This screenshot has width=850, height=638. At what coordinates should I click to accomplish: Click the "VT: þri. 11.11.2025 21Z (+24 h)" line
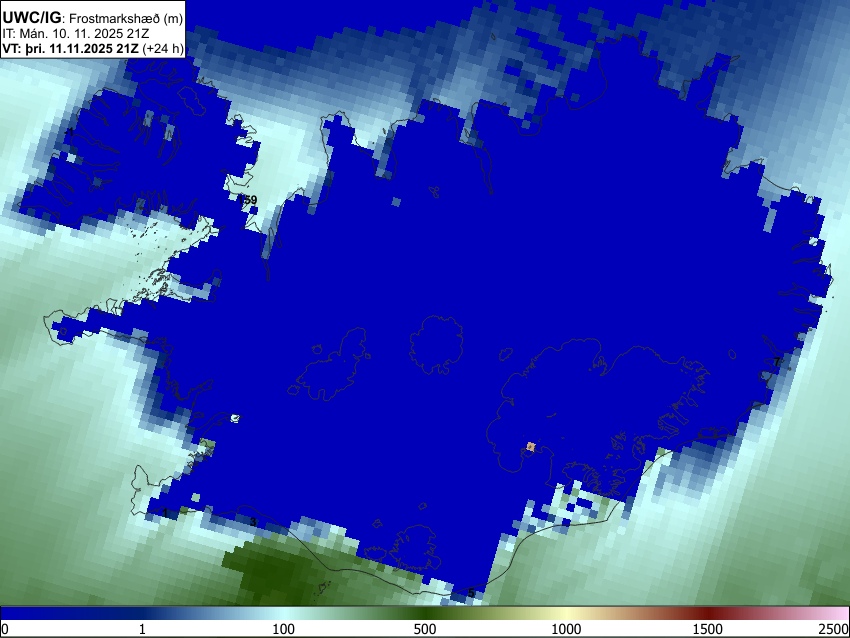click(93, 48)
